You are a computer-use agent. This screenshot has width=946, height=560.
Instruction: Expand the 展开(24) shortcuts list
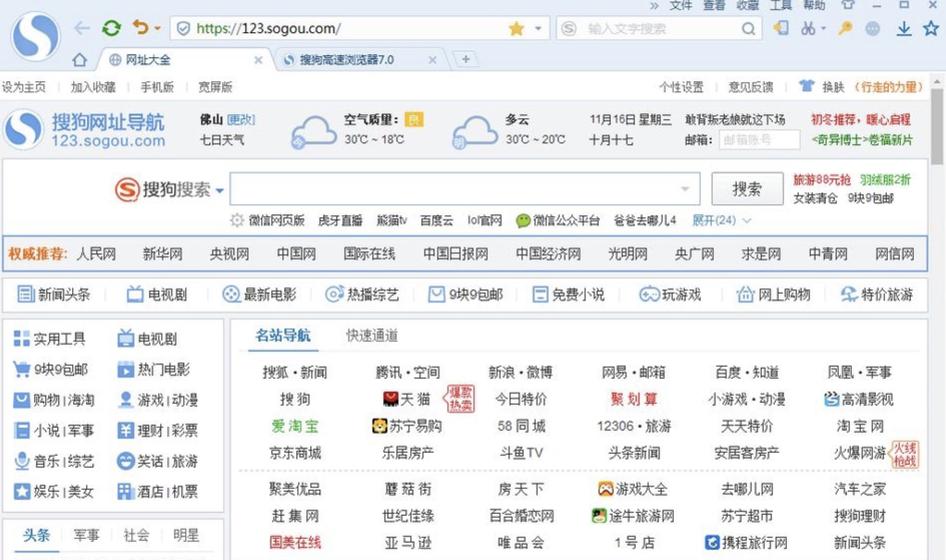[722, 220]
